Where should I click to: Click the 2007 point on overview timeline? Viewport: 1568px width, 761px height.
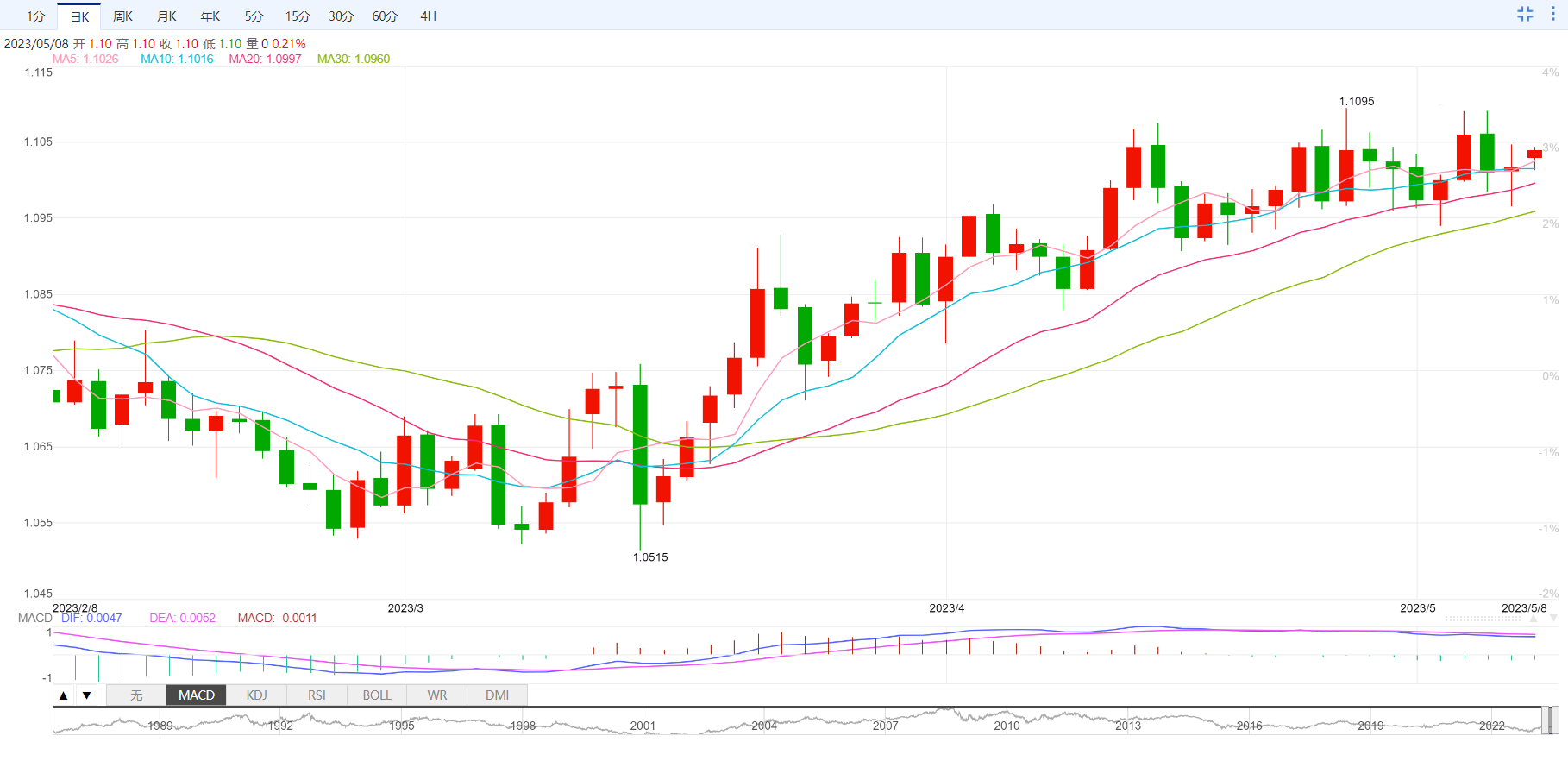[x=886, y=725]
